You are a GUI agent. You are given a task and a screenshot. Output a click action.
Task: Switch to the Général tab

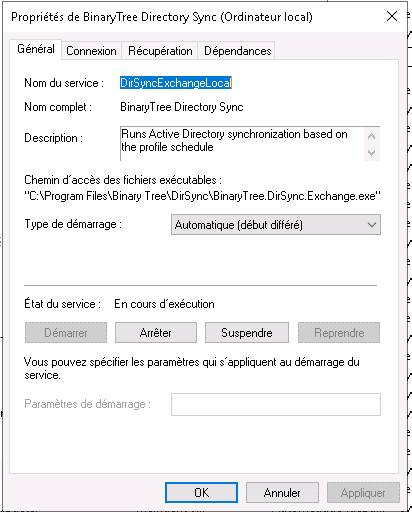click(x=36, y=49)
